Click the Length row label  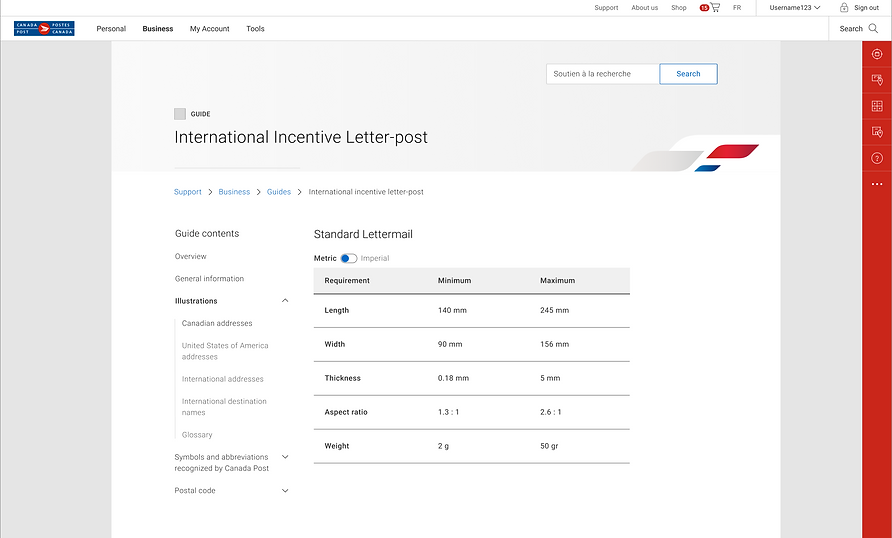point(337,310)
